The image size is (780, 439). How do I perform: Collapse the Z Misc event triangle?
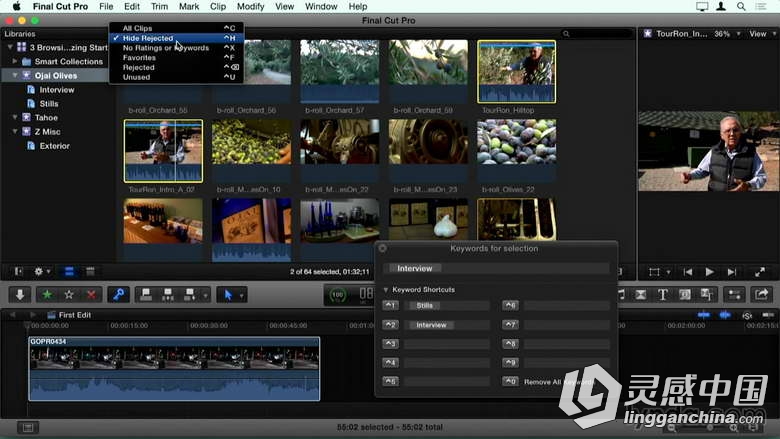(15, 131)
